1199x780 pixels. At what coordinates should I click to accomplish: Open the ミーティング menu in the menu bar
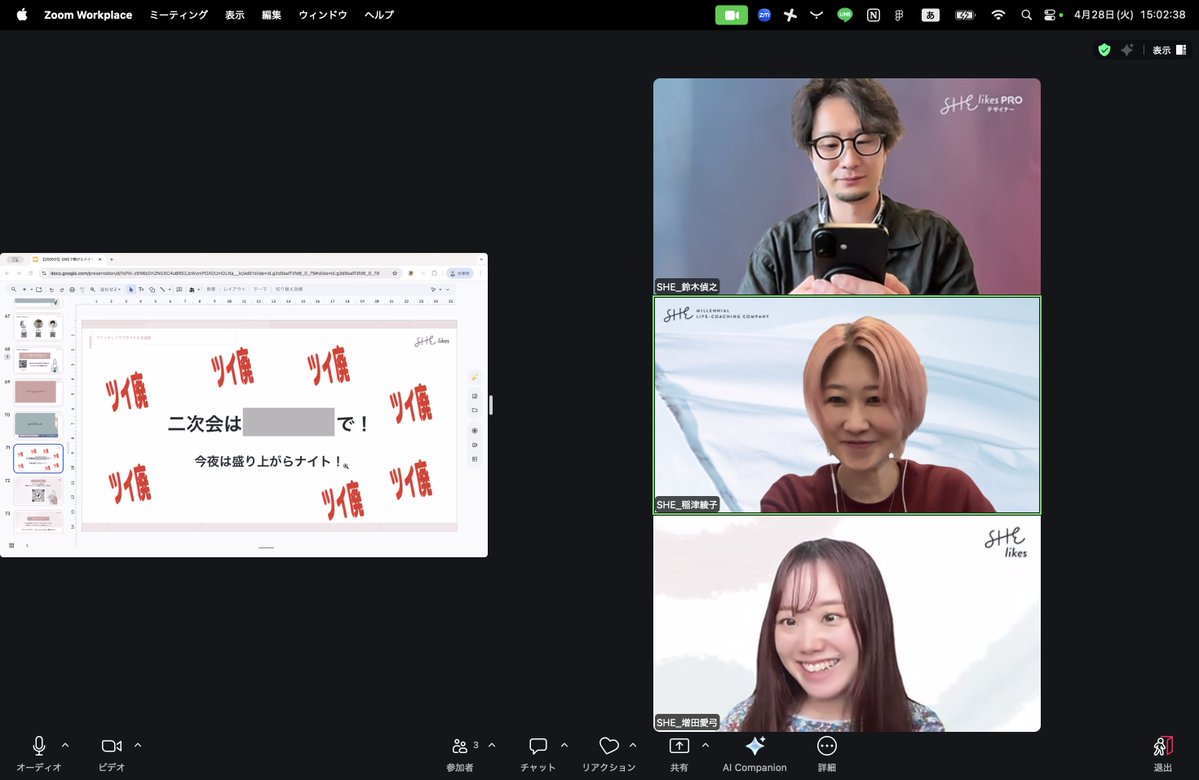[178, 15]
